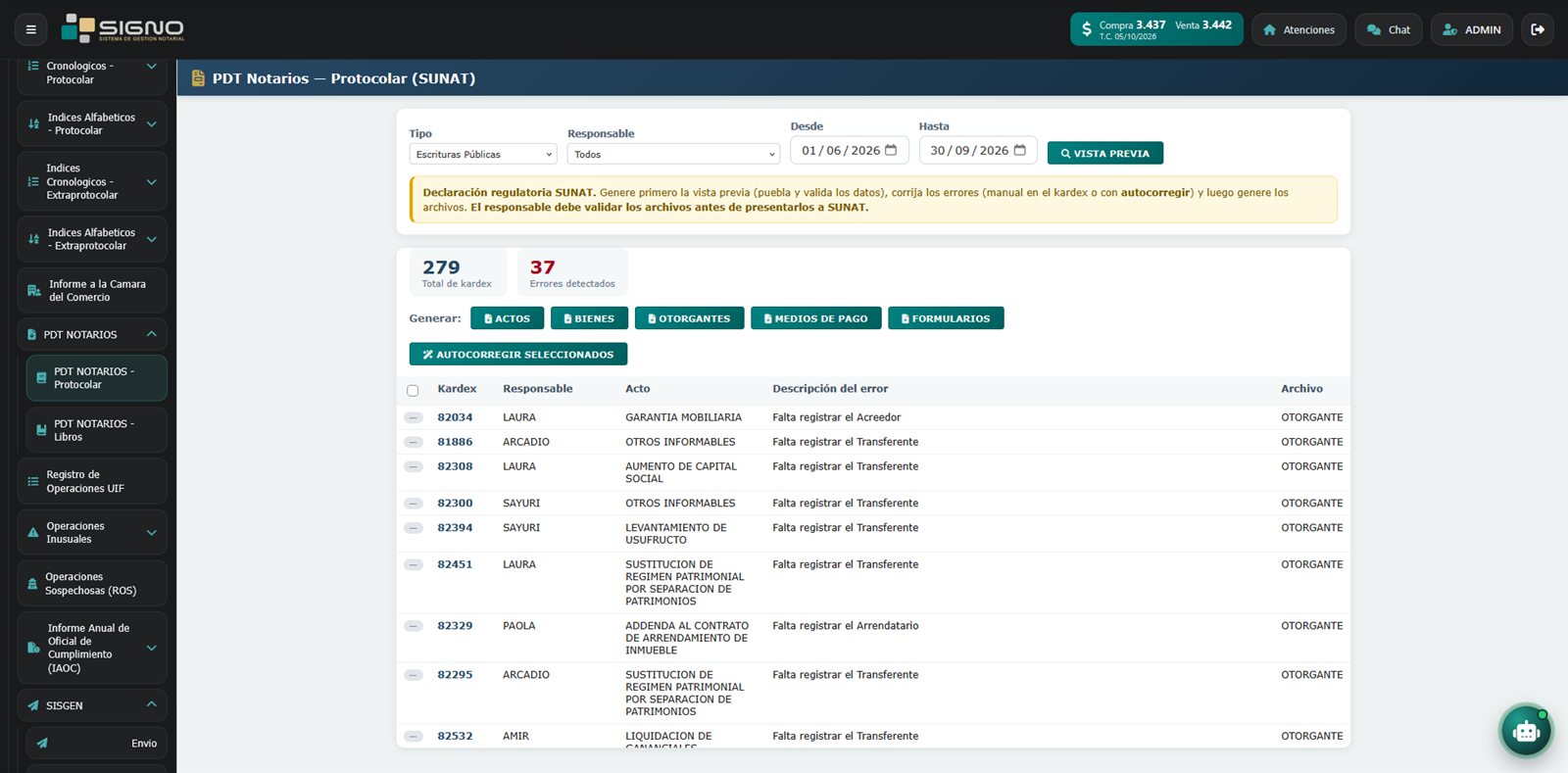Open Chat via its speech bubbles icon

[1374, 29]
